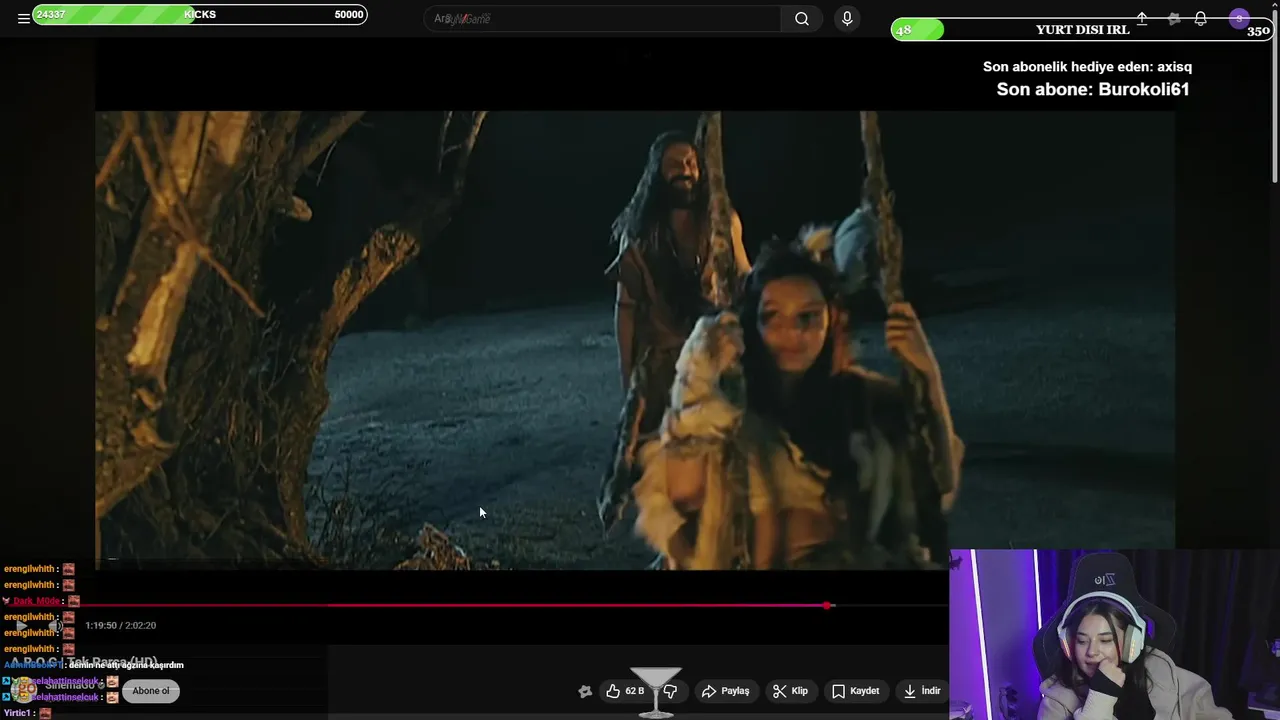Open the upload/create video icon

(x=1142, y=19)
